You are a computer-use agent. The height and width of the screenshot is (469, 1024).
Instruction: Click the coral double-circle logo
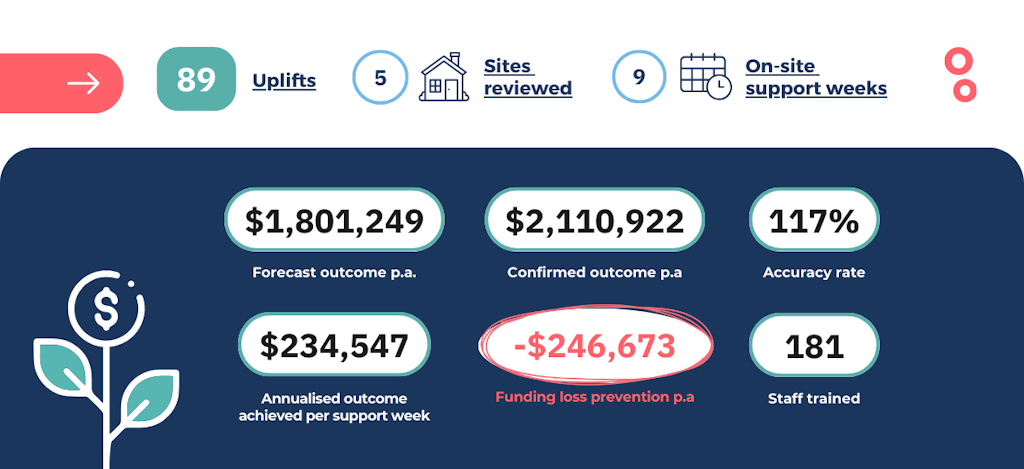point(960,76)
